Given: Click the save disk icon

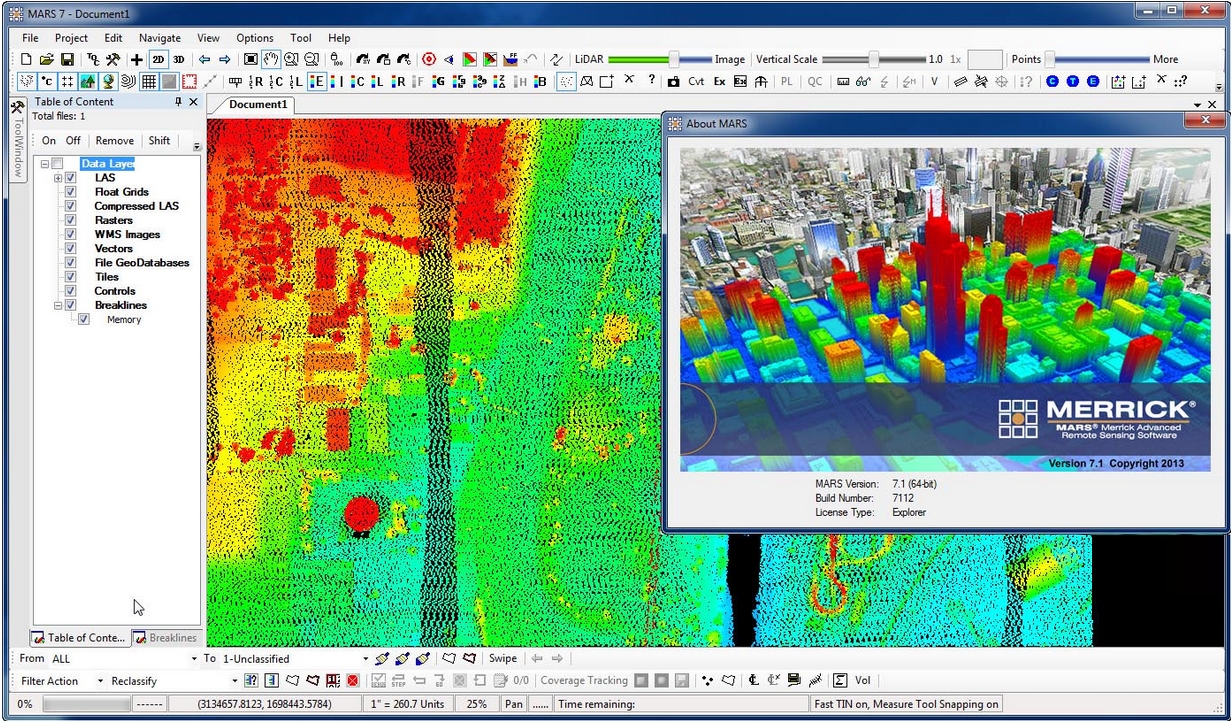Looking at the screenshot, I should (x=67, y=60).
